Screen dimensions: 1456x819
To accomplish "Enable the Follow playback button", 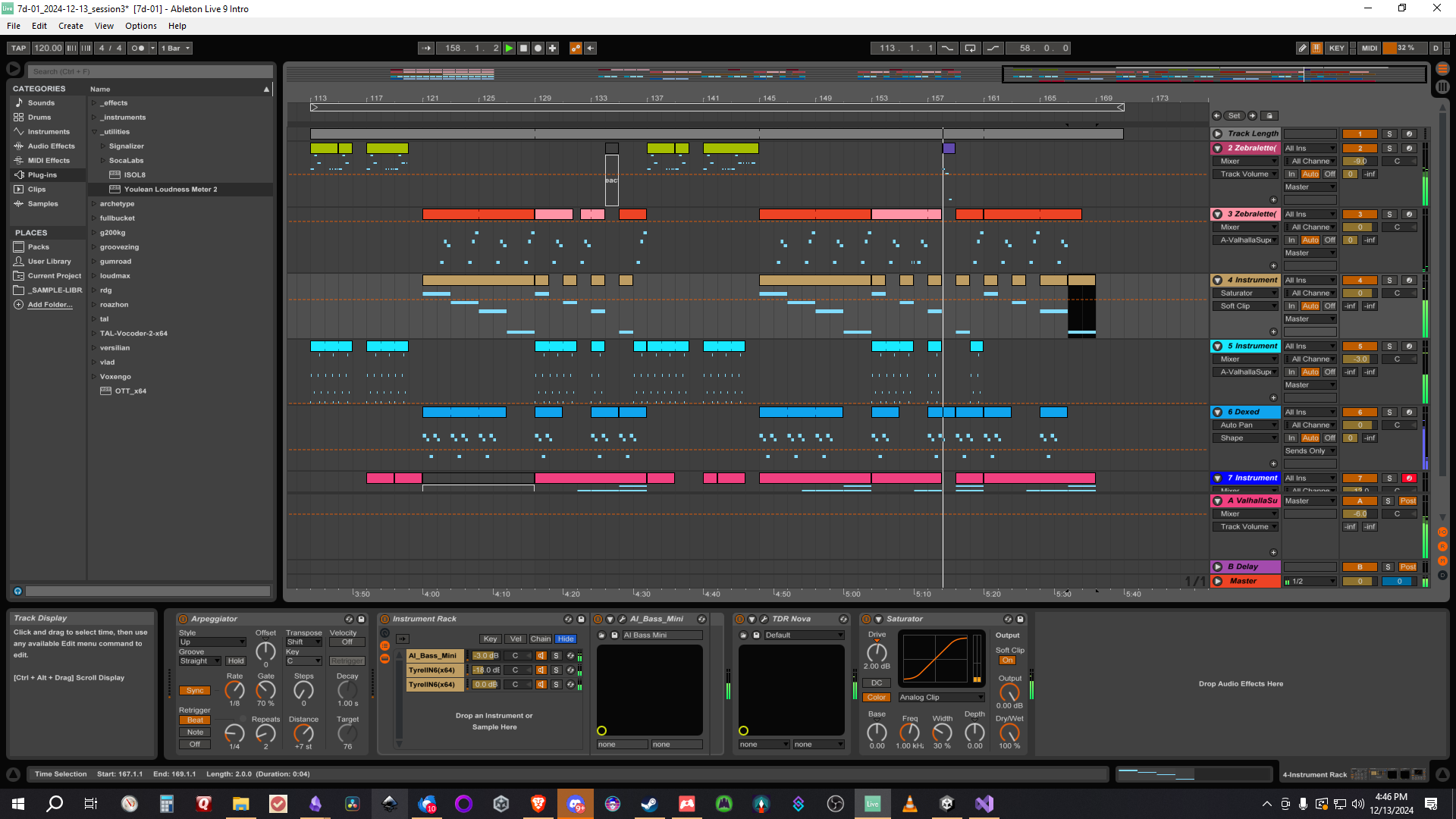I will [x=426, y=48].
